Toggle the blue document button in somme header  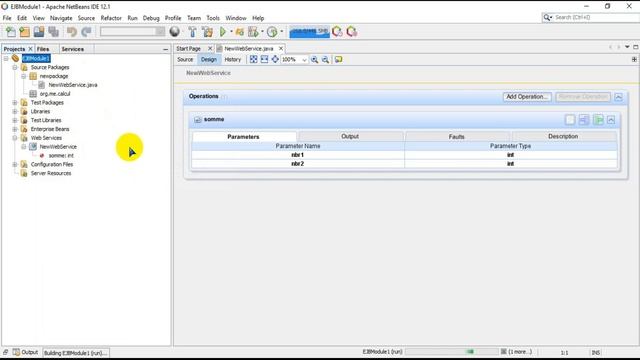click(584, 120)
